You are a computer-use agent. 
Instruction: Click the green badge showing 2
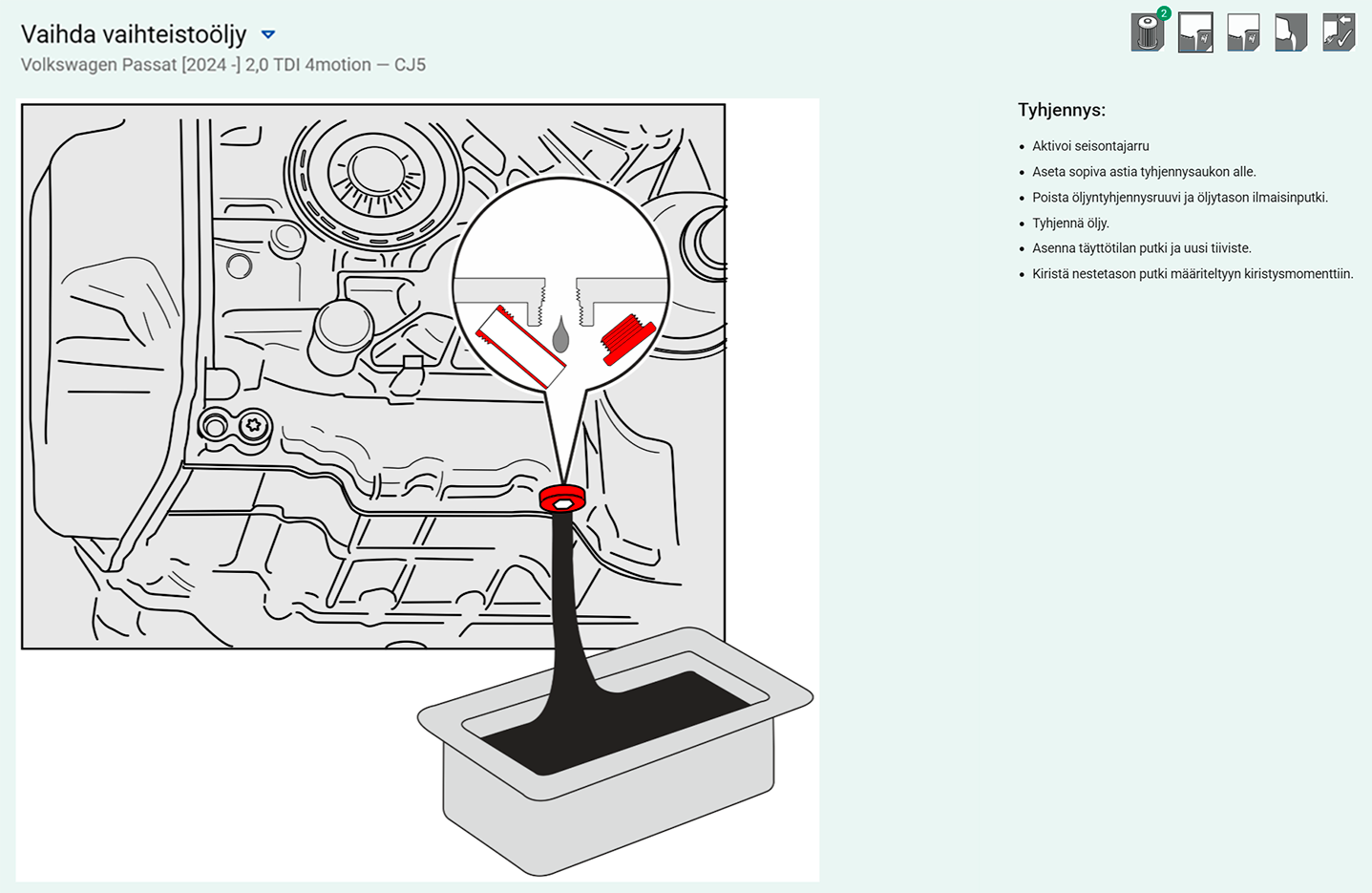(x=1164, y=13)
